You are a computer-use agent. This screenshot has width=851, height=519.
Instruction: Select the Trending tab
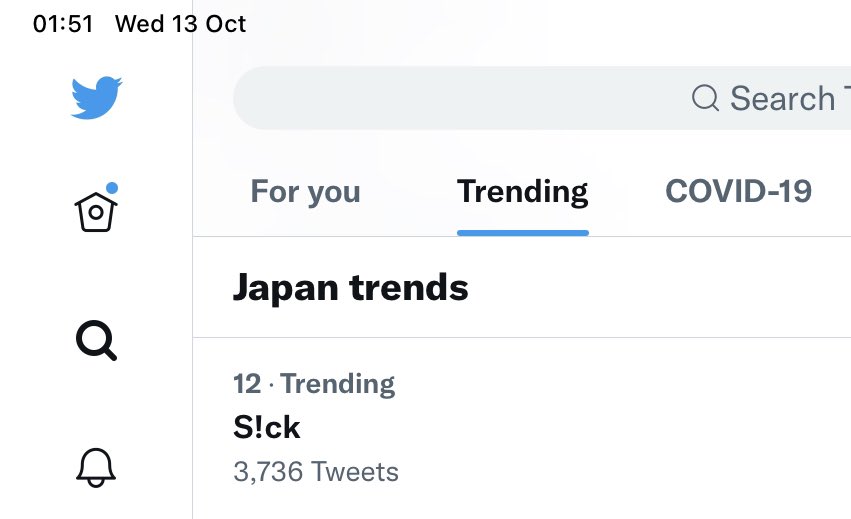(522, 191)
